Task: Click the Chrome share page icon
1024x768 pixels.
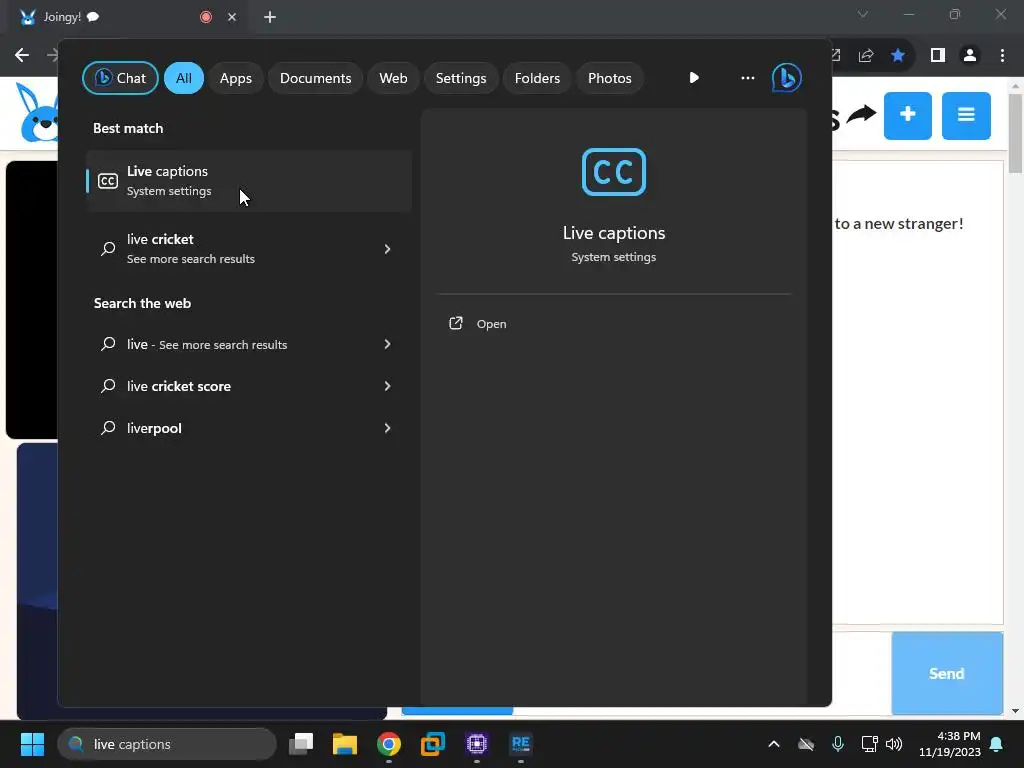Action: (x=866, y=56)
